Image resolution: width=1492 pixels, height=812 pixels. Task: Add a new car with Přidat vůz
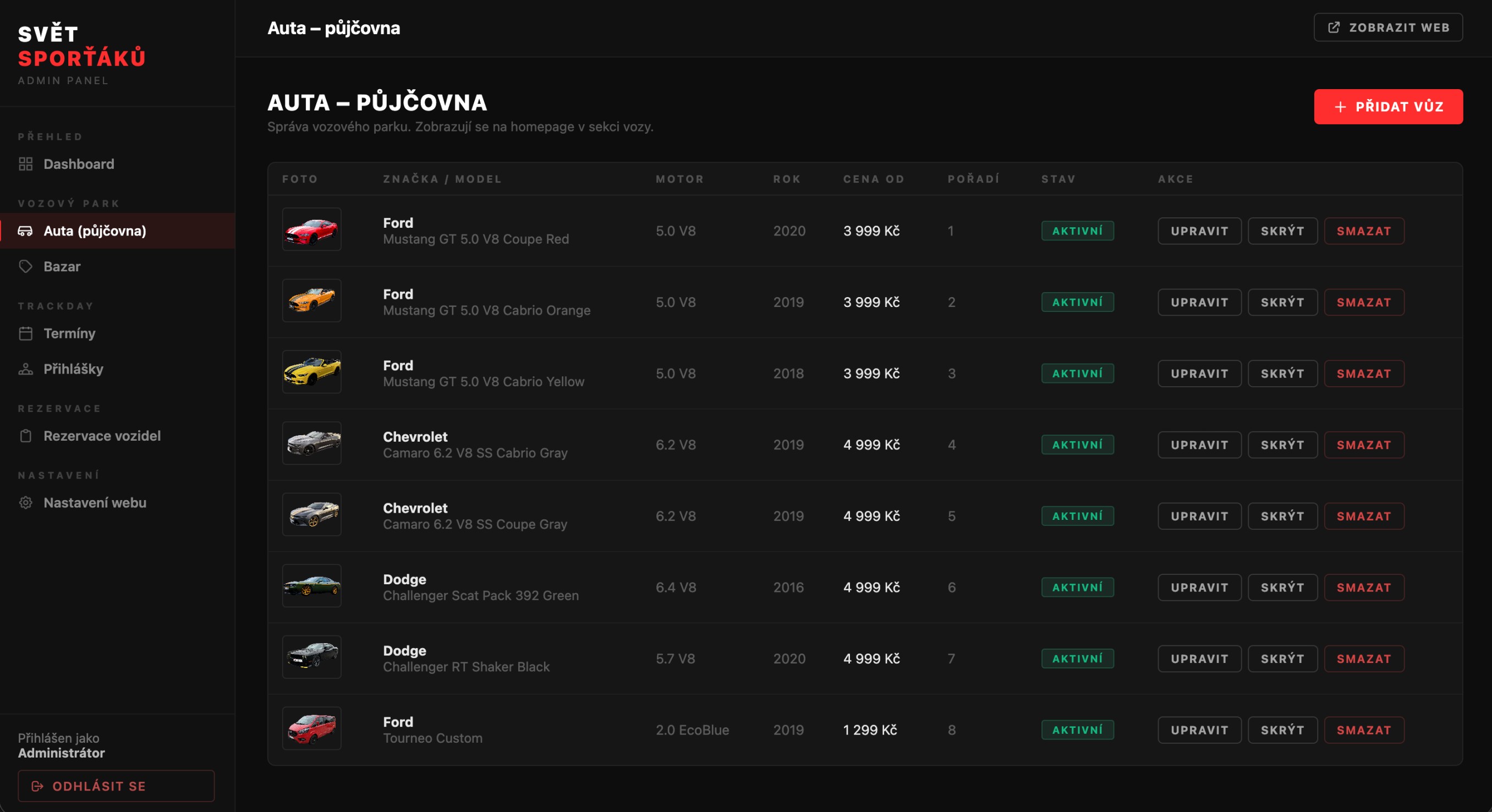coord(1389,107)
